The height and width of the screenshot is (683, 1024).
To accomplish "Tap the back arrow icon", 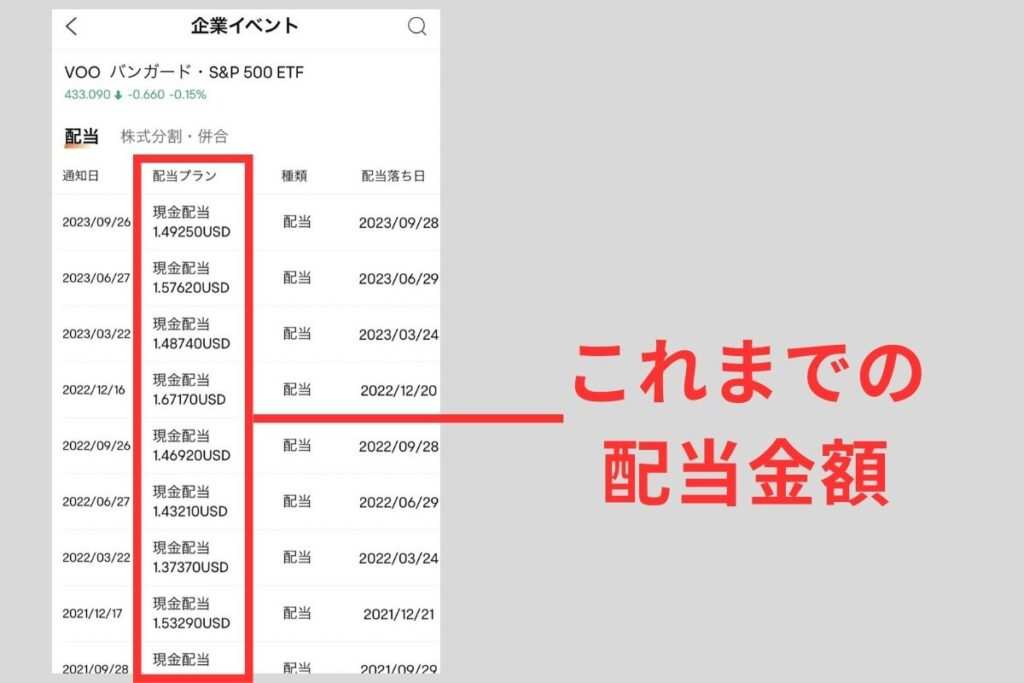I will 71,27.
